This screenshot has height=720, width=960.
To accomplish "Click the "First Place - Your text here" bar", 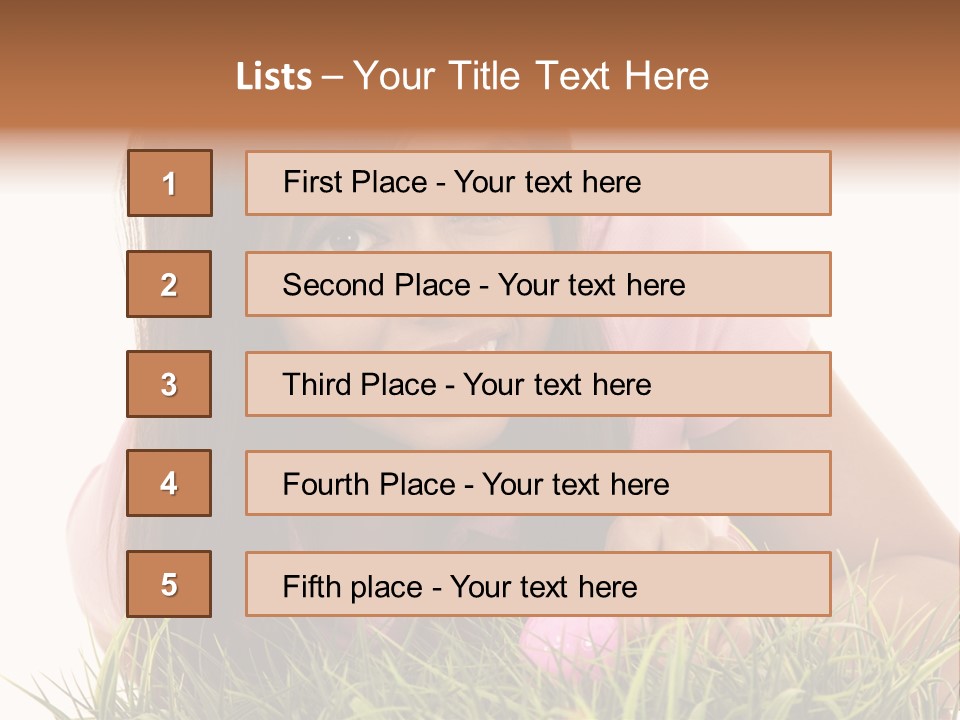I will (x=538, y=183).
